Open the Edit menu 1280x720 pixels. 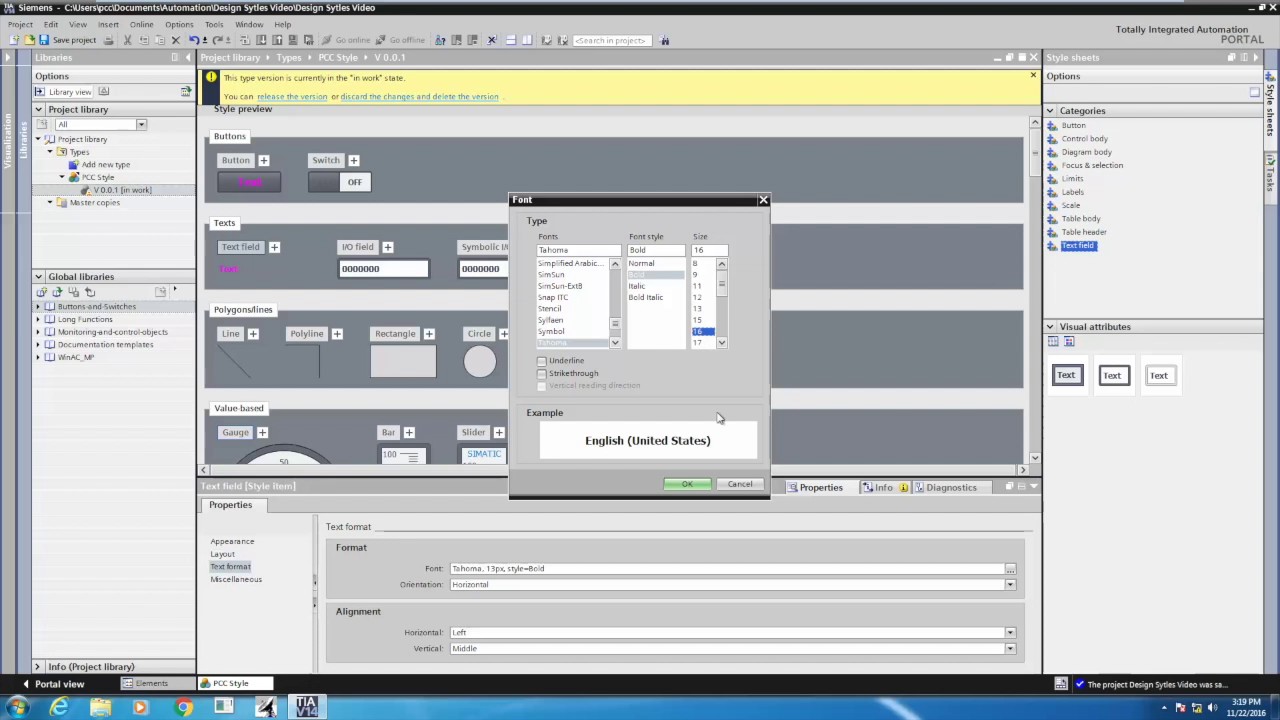coord(51,24)
